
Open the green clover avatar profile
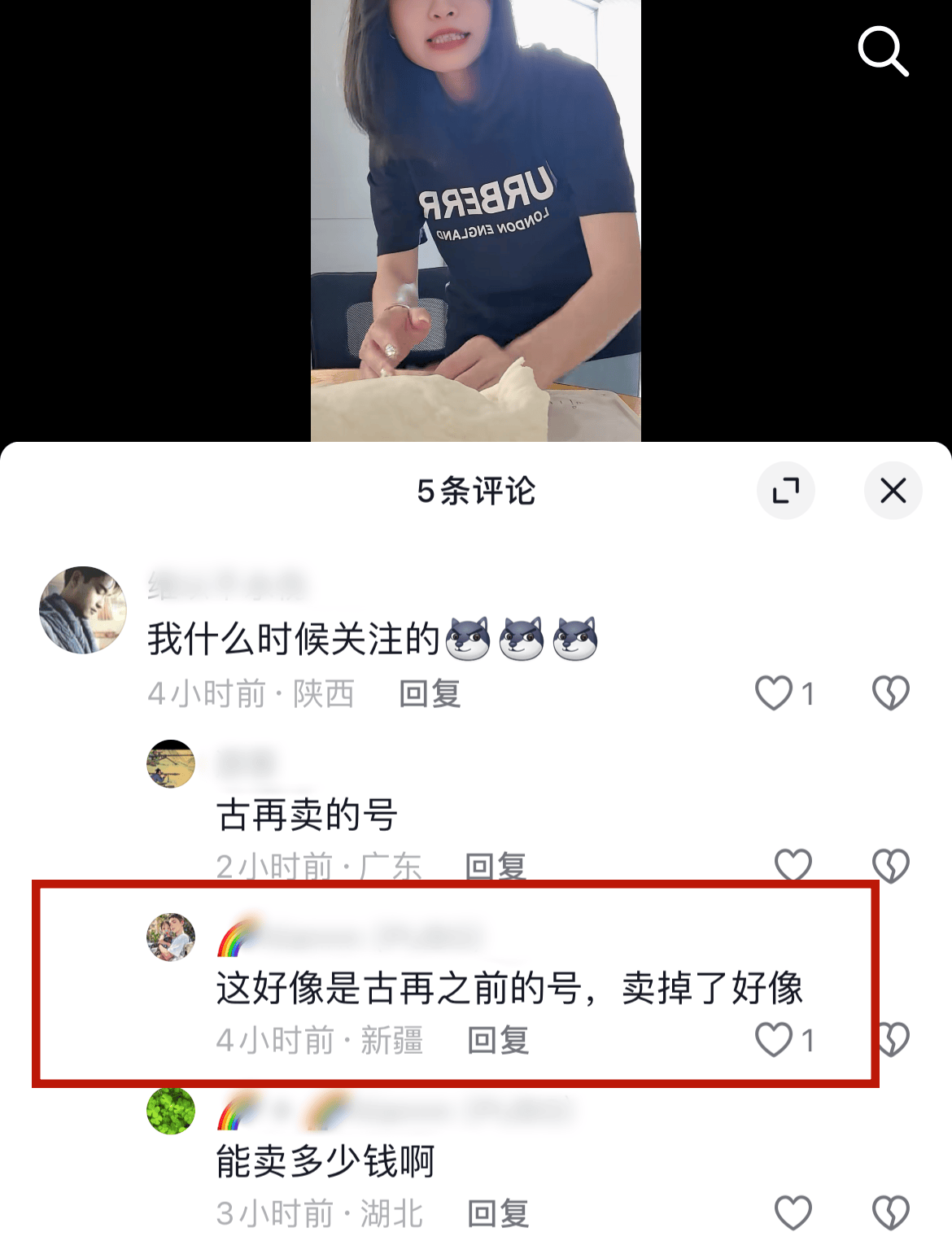[x=171, y=1110]
